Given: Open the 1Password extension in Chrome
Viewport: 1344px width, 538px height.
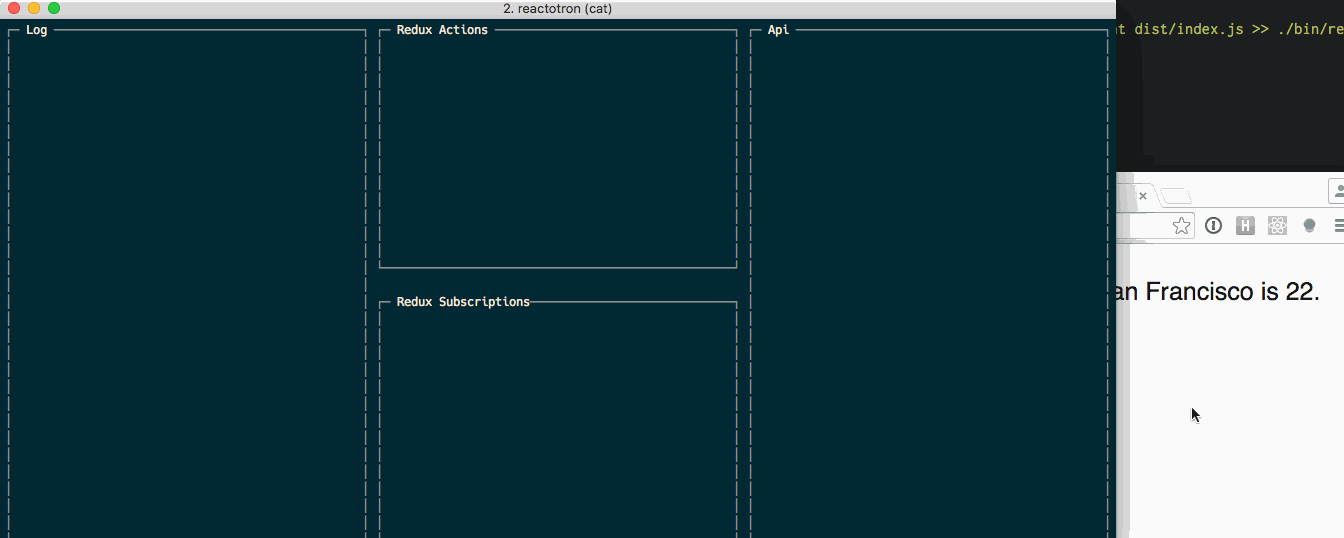Looking at the screenshot, I should 1213,226.
